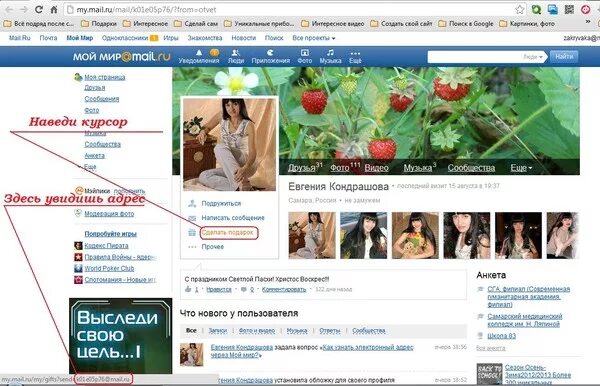Click the envelope icon beside Написать сообщение
This screenshot has width=600, height=386.
tap(192, 218)
